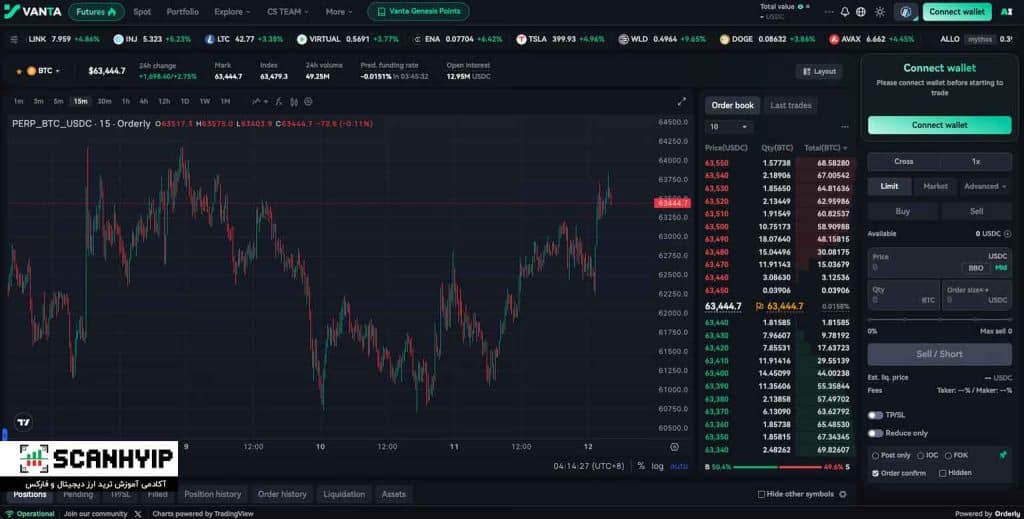The height and width of the screenshot is (519, 1024).
Task: Select the Market order type
Action: click(935, 187)
